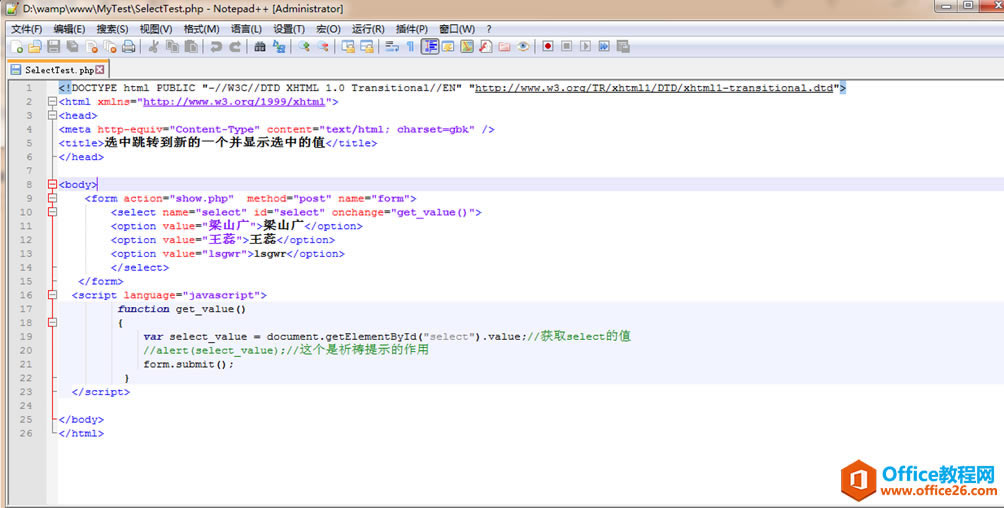Image resolution: width=1004 pixels, height=508 pixels.
Task: Click the Zoom In toolbar icon
Action: pos(304,46)
